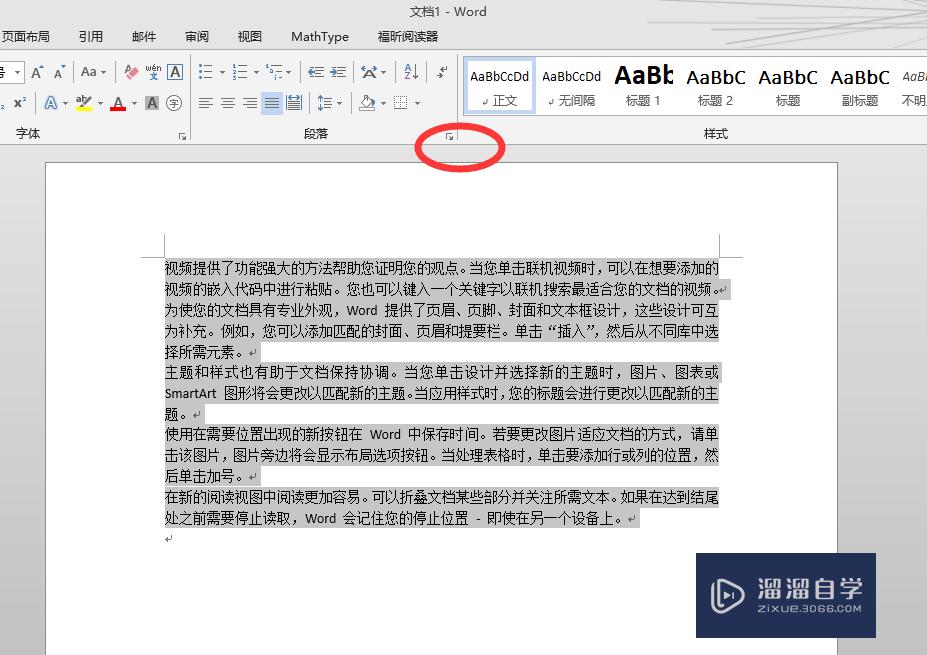Select the Clear All Formatting eraser icon
927x655 pixels.
point(130,71)
